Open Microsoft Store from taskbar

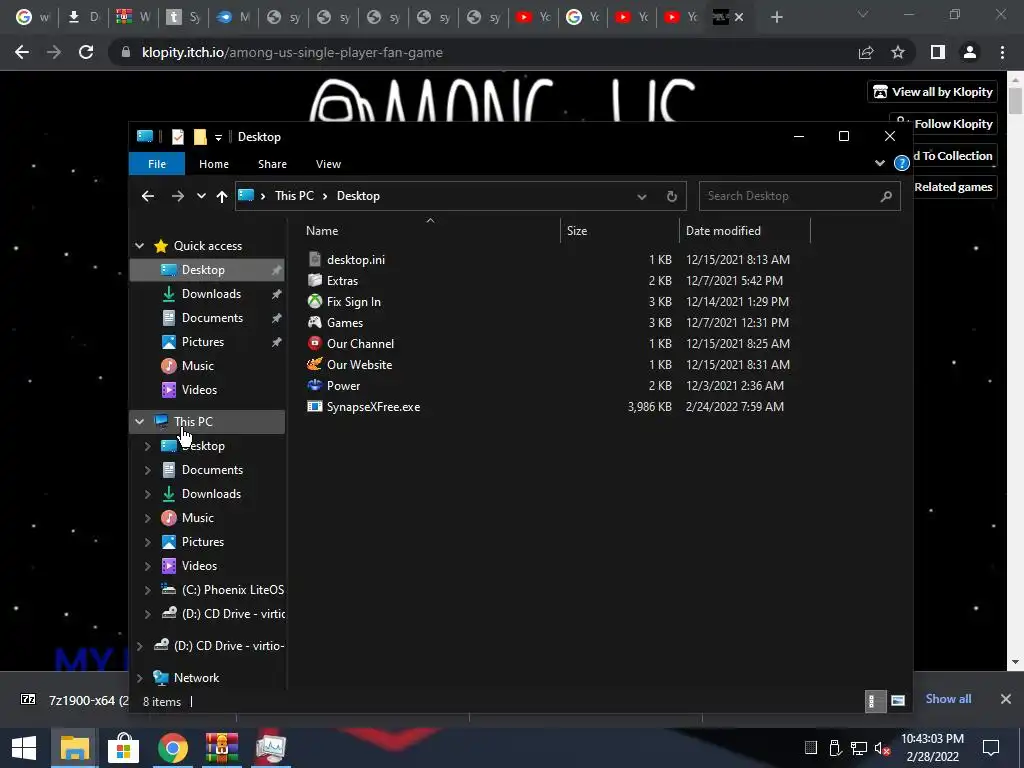pyautogui.click(x=123, y=748)
